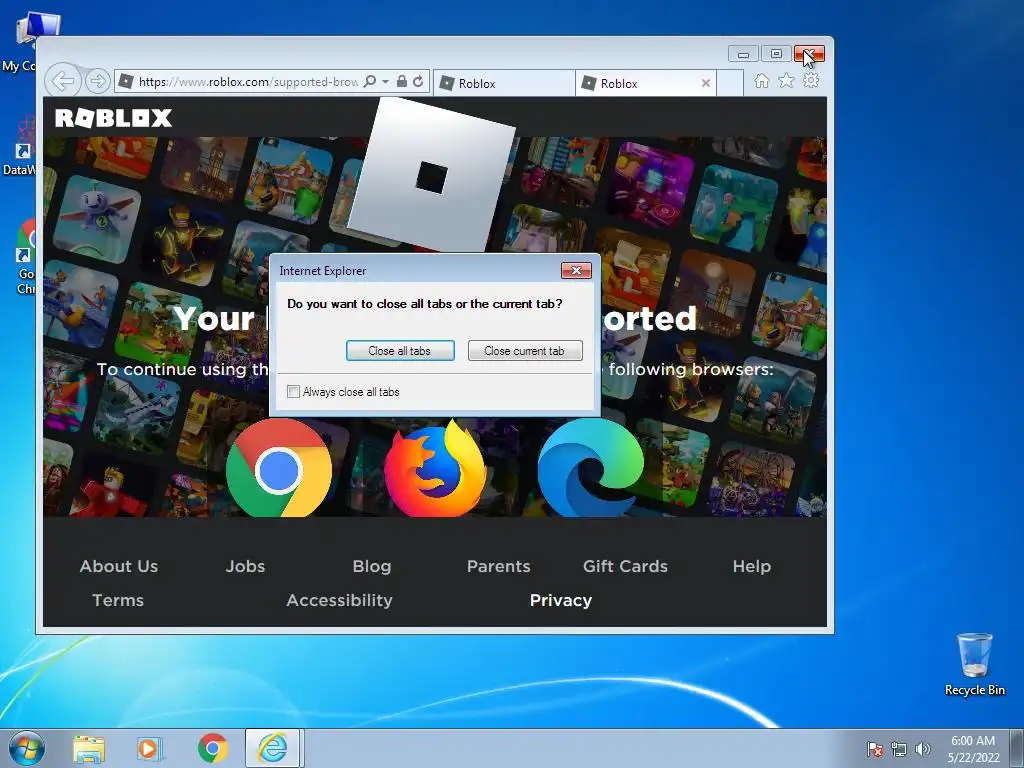Image resolution: width=1024 pixels, height=768 pixels.
Task: Click the Internet Explorer taskbar icon
Action: pyautogui.click(x=272, y=748)
